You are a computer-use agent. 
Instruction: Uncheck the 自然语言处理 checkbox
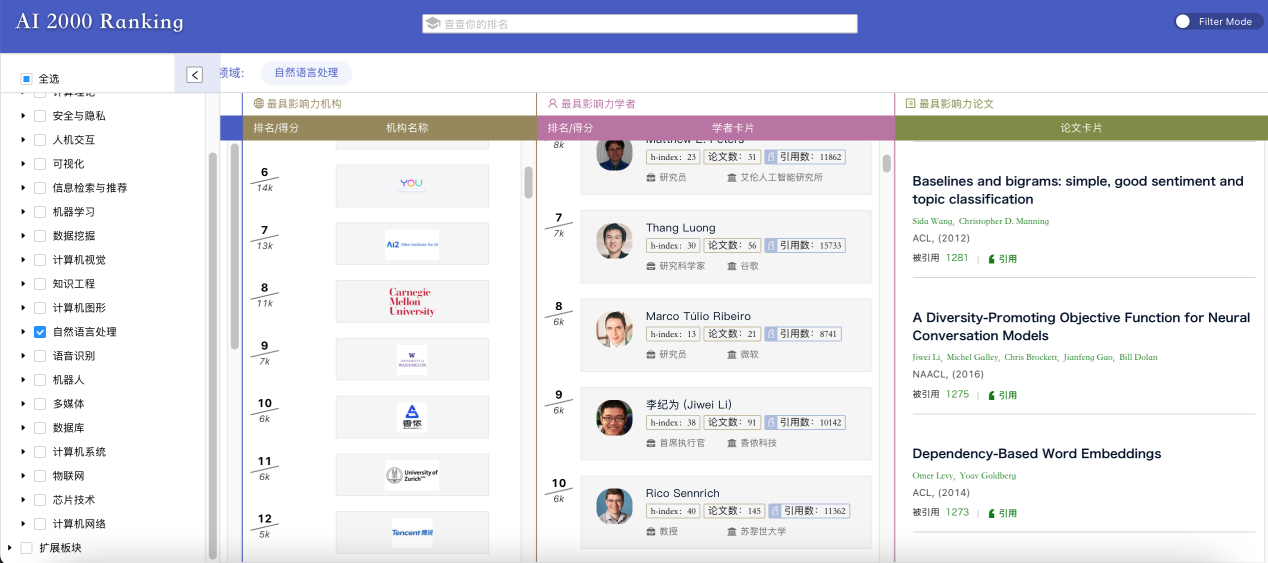pyautogui.click(x=40, y=332)
